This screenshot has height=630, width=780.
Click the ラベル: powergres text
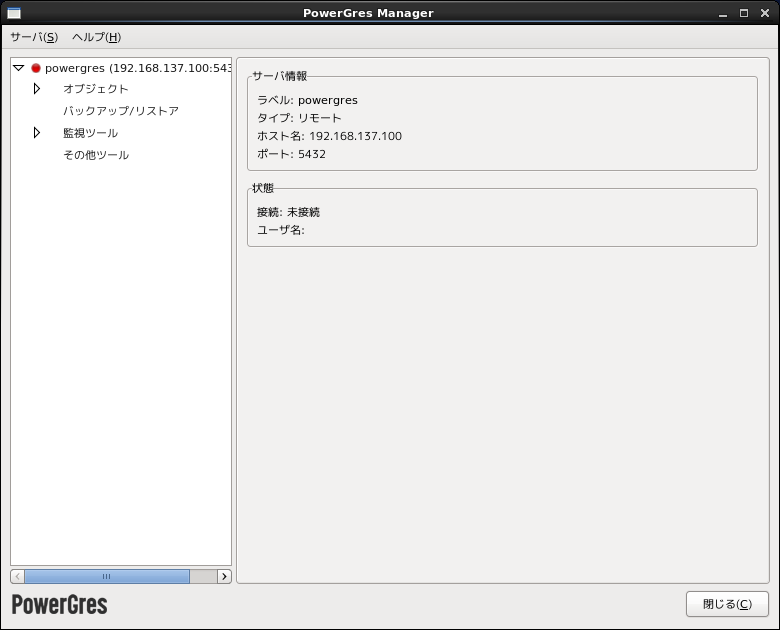click(x=307, y=100)
